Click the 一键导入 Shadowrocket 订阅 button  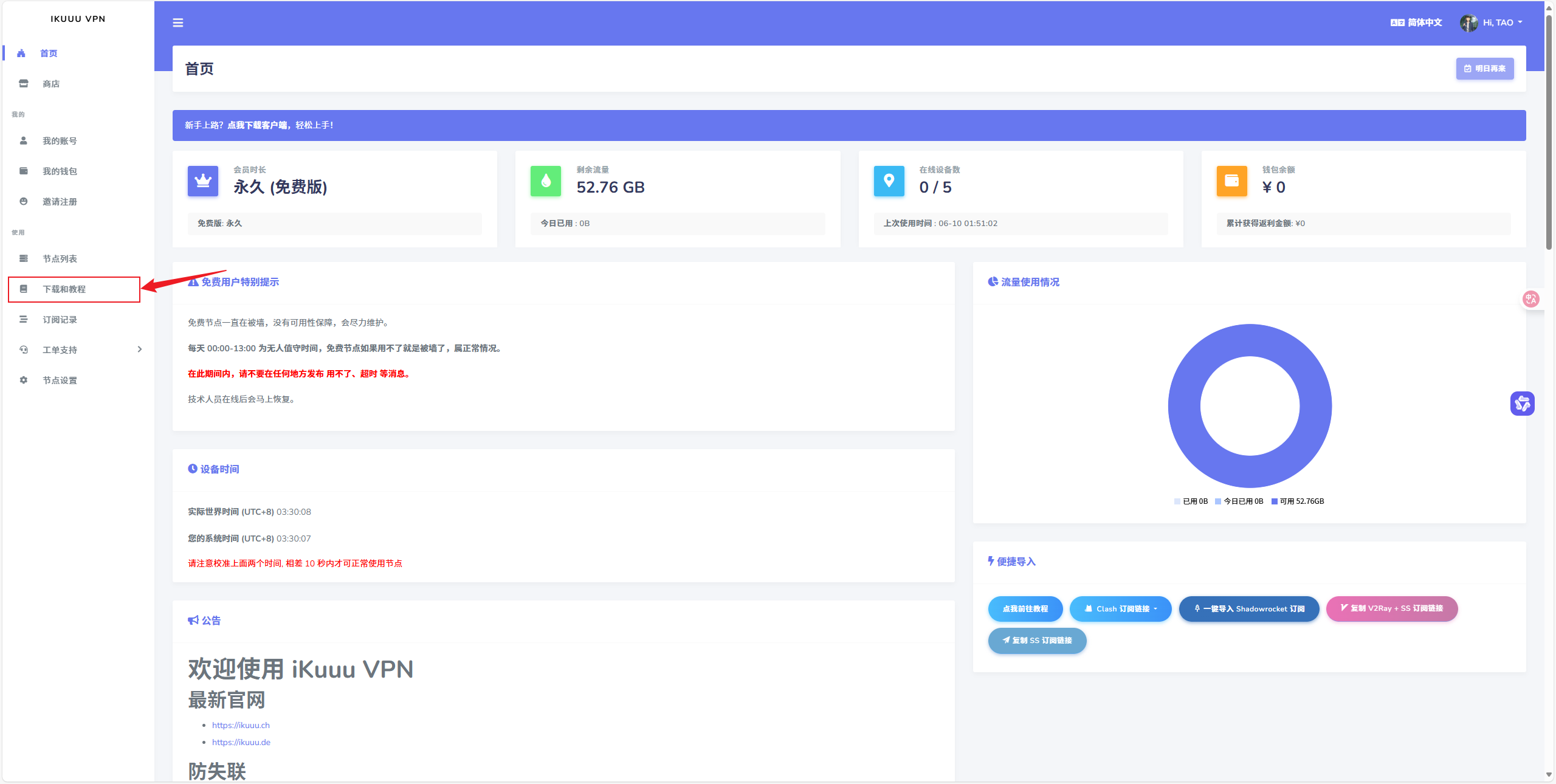point(1248,609)
